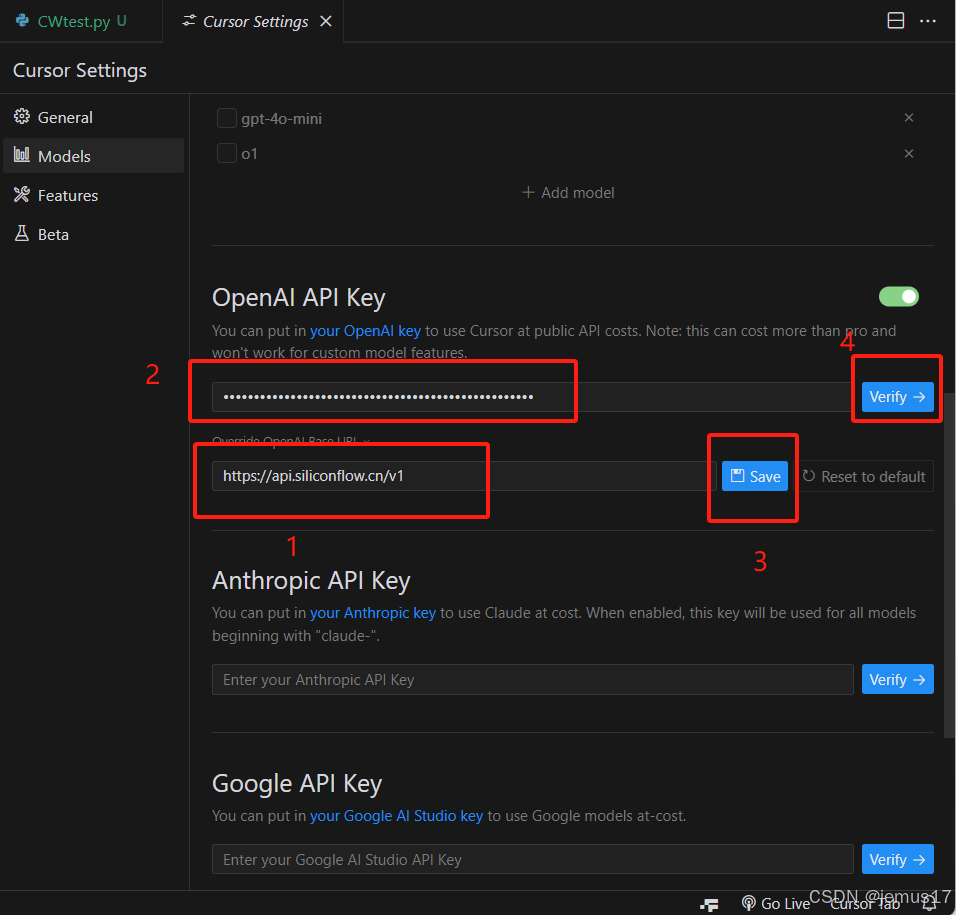This screenshot has width=956, height=915.
Task: Click the Google AI Studio key field
Action: [x=532, y=859]
